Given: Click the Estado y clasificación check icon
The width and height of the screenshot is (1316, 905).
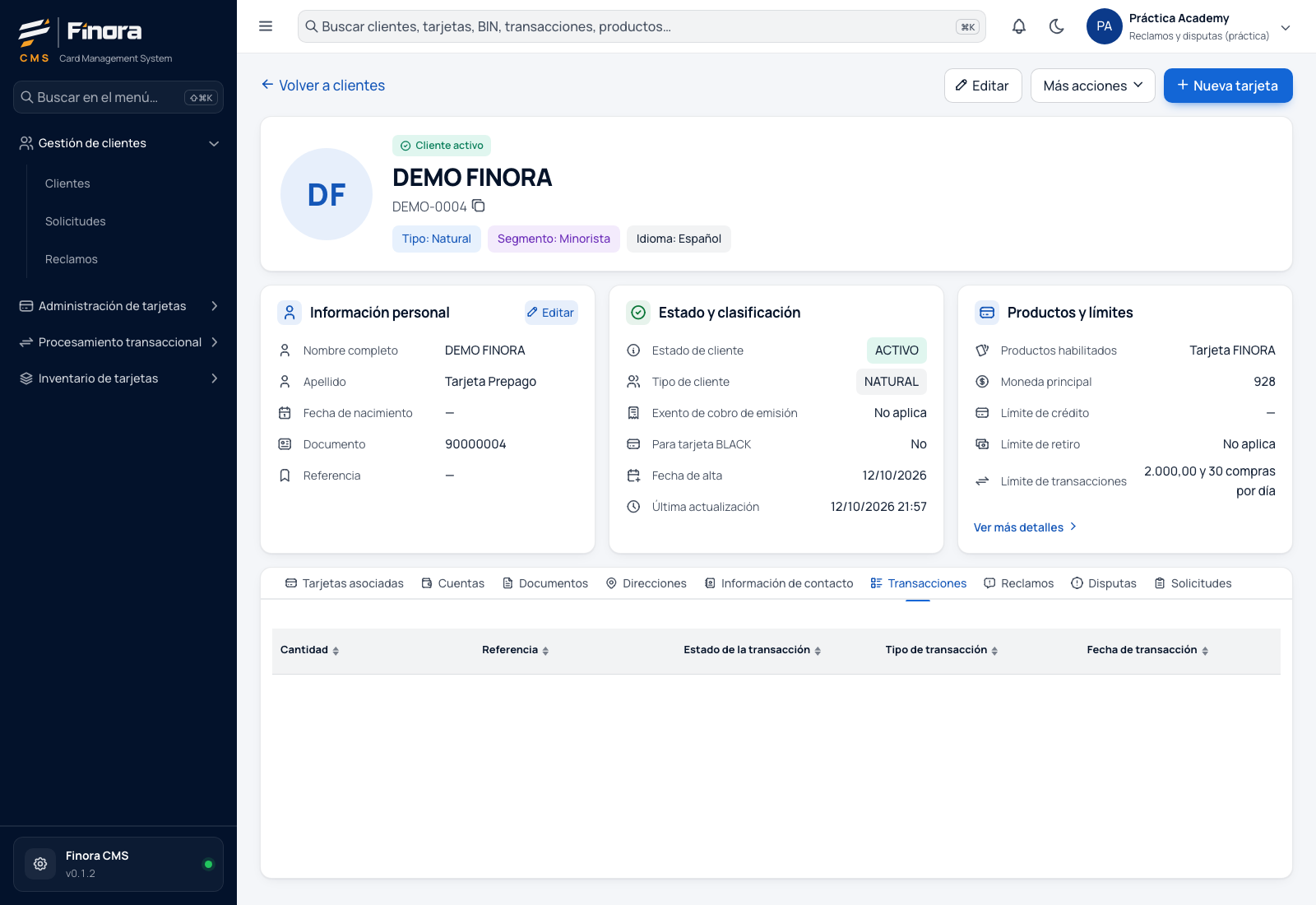Looking at the screenshot, I should pyautogui.click(x=638, y=313).
